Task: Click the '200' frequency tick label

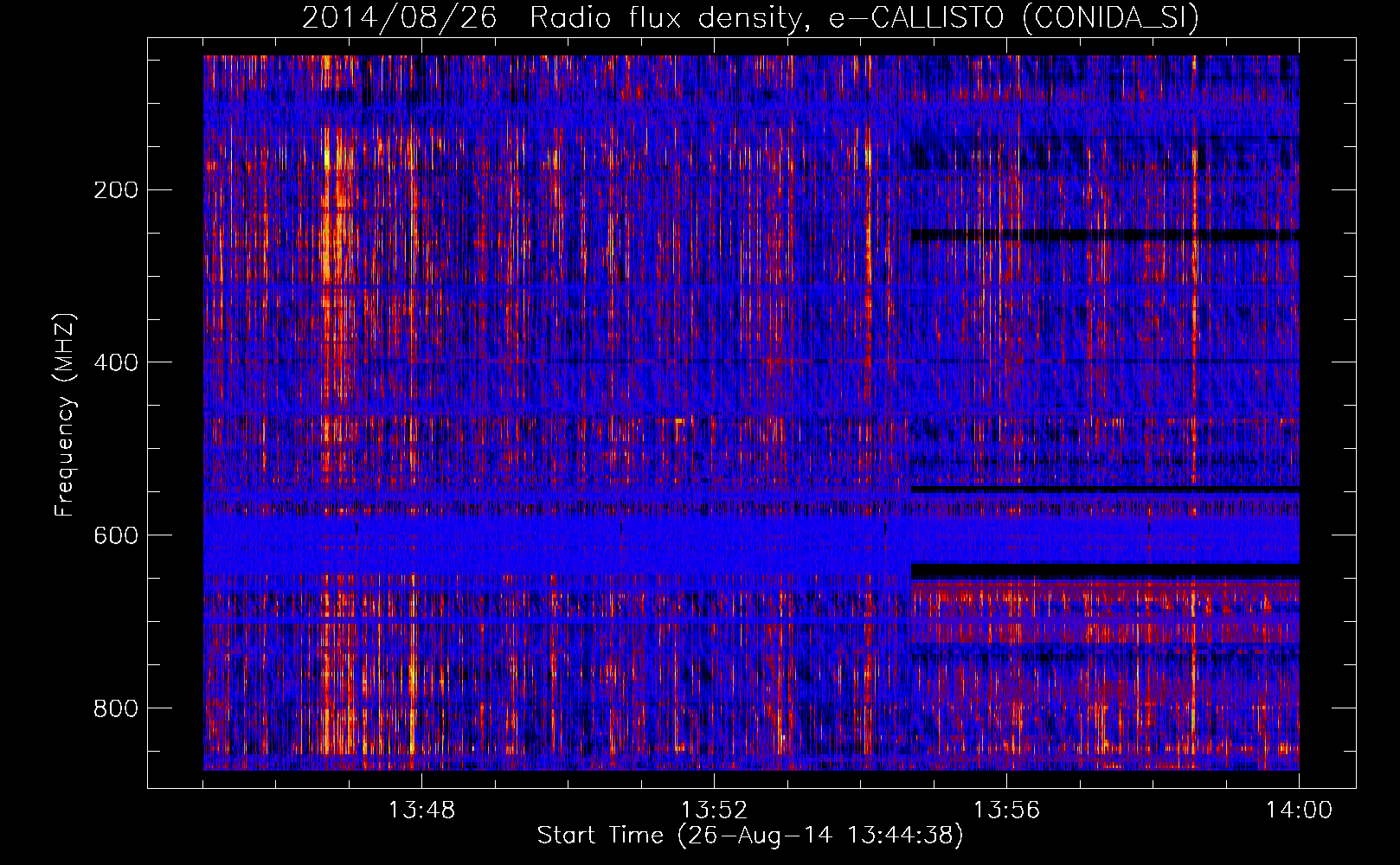Action: click(116, 190)
